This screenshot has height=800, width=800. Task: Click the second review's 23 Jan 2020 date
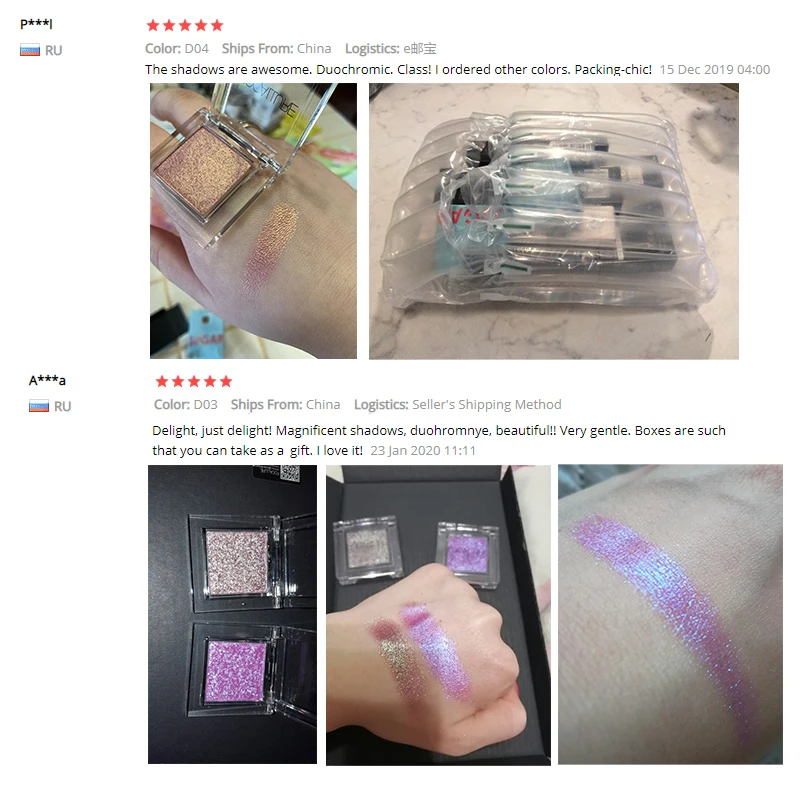pos(423,451)
